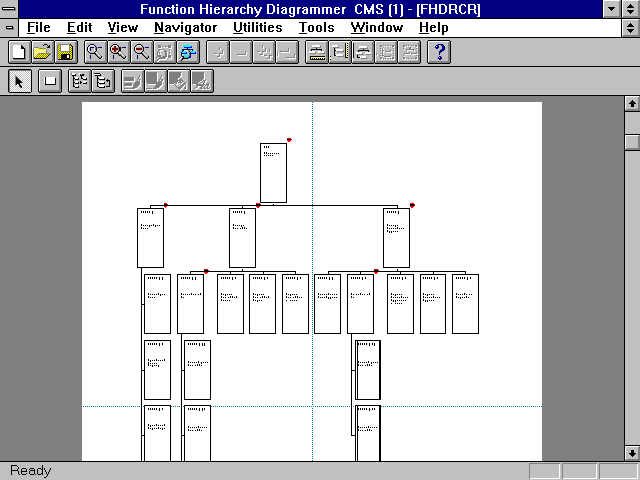
Task: Collapse the far-right second-level function's red marker
Action: click(412, 205)
